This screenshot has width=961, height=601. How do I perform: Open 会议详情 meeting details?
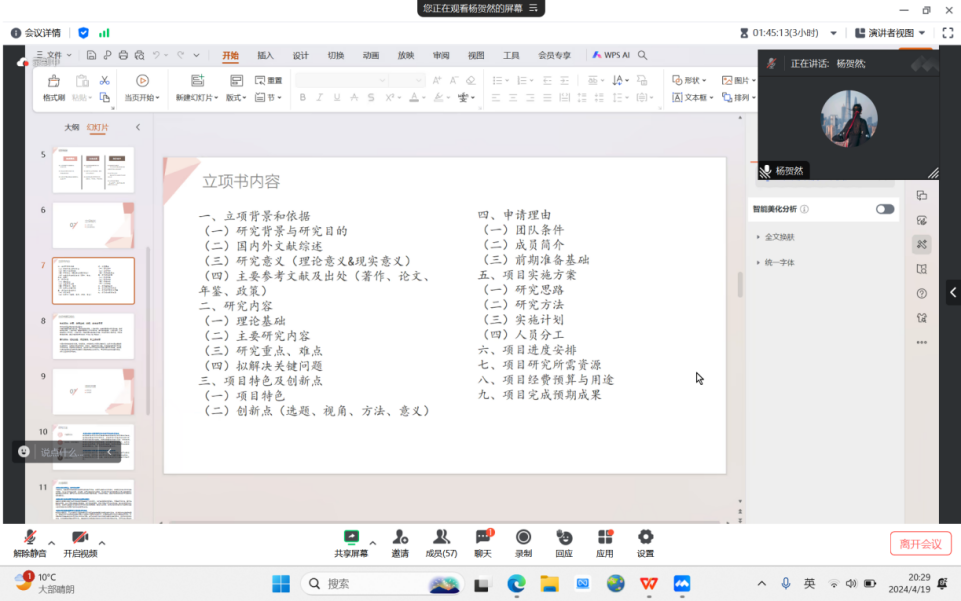pyautogui.click(x=36, y=33)
